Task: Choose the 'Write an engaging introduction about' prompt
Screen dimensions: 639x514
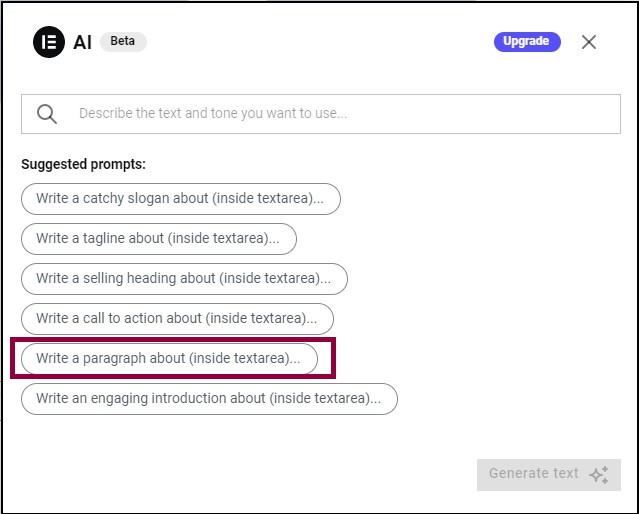Action: [x=209, y=399]
